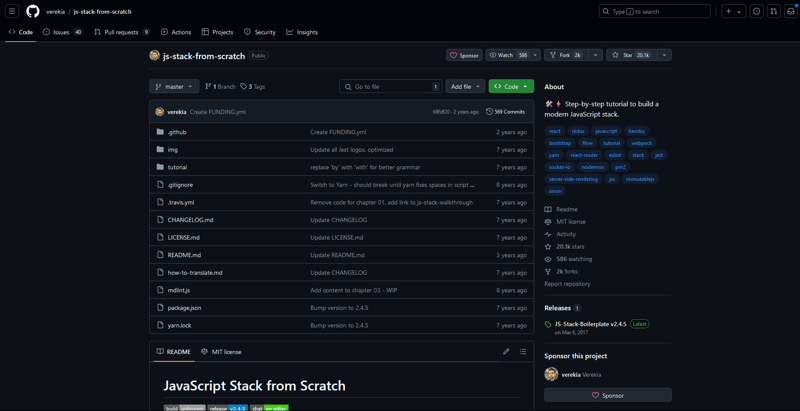
Task: Switch to the MIT license tab
Action: point(222,352)
